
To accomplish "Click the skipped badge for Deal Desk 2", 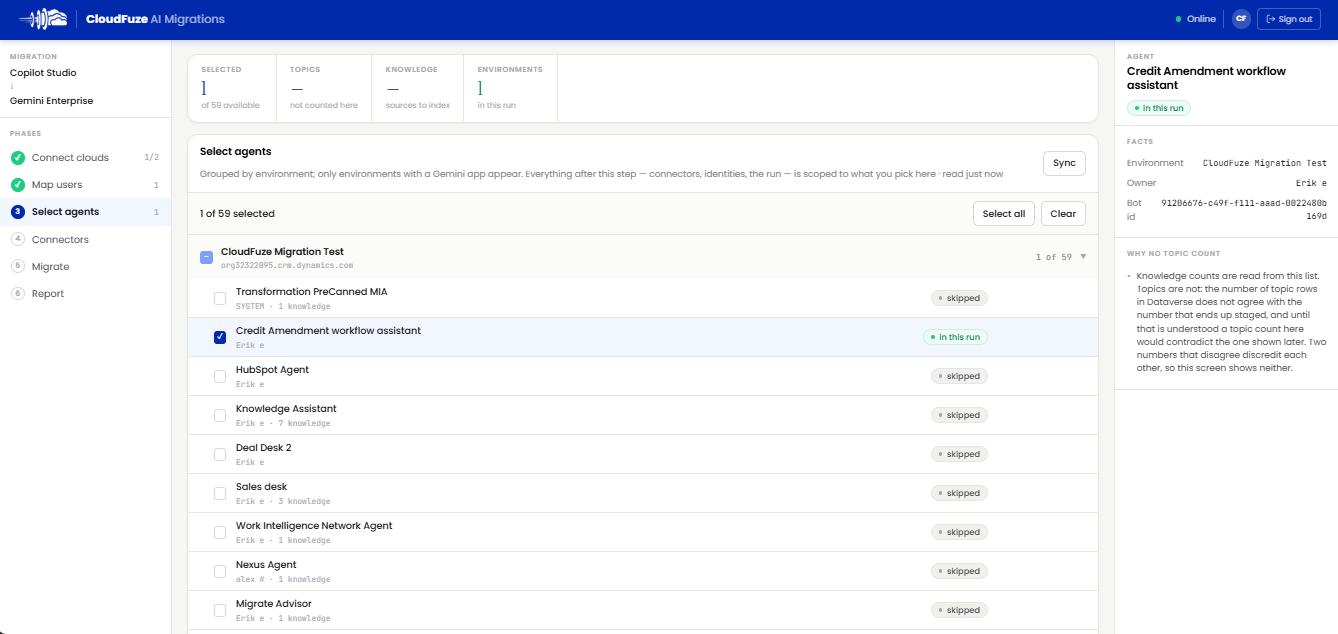I will (x=959, y=454).
